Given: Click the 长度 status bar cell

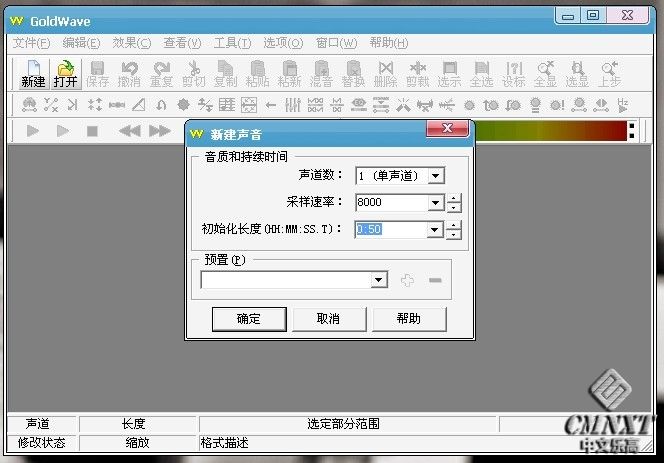Looking at the screenshot, I should 138,424.
